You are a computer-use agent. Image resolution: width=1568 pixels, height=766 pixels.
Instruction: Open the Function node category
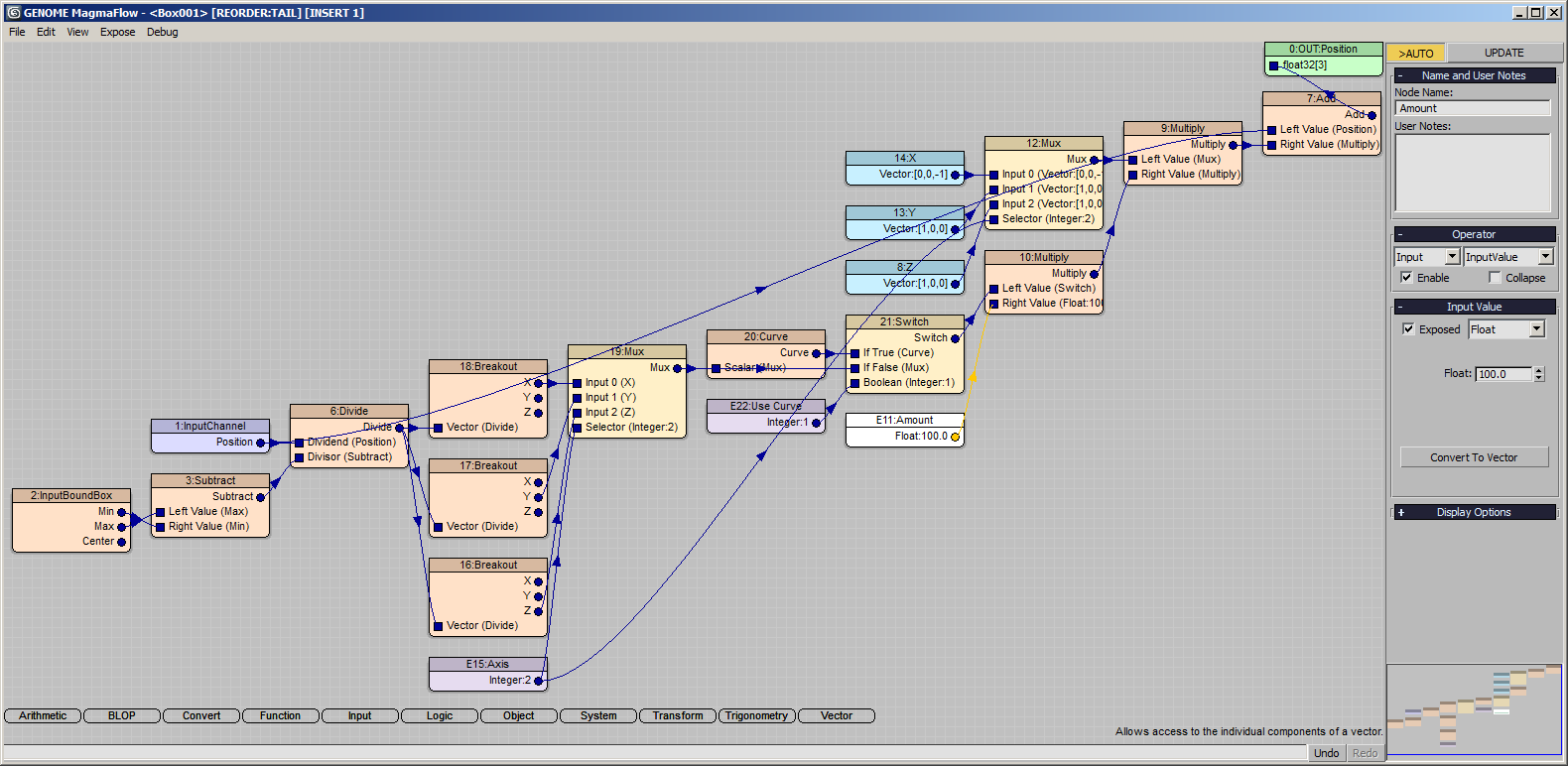(281, 715)
